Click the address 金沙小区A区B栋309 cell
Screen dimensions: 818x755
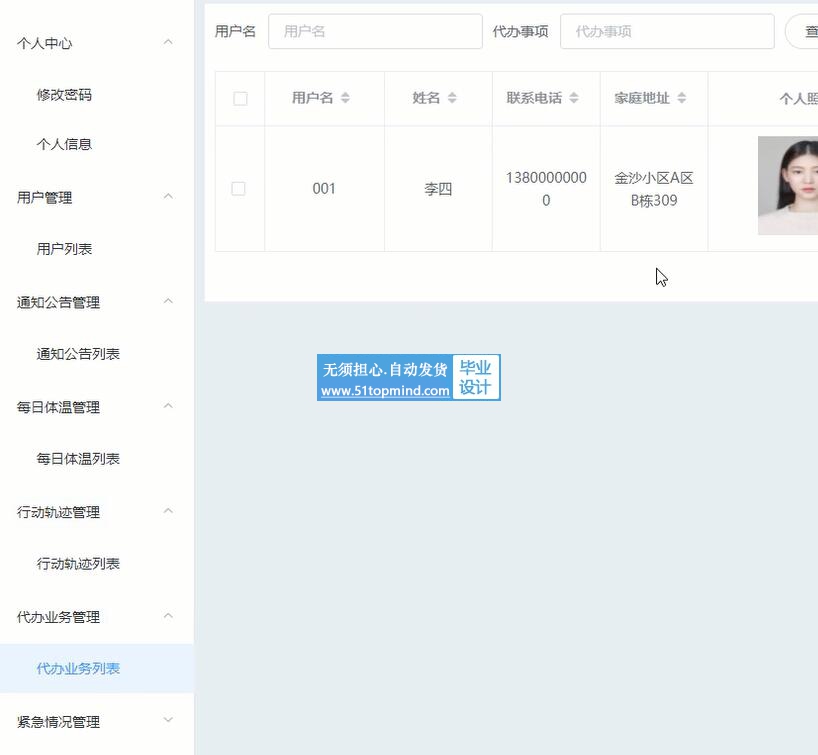[x=654, y=189]
